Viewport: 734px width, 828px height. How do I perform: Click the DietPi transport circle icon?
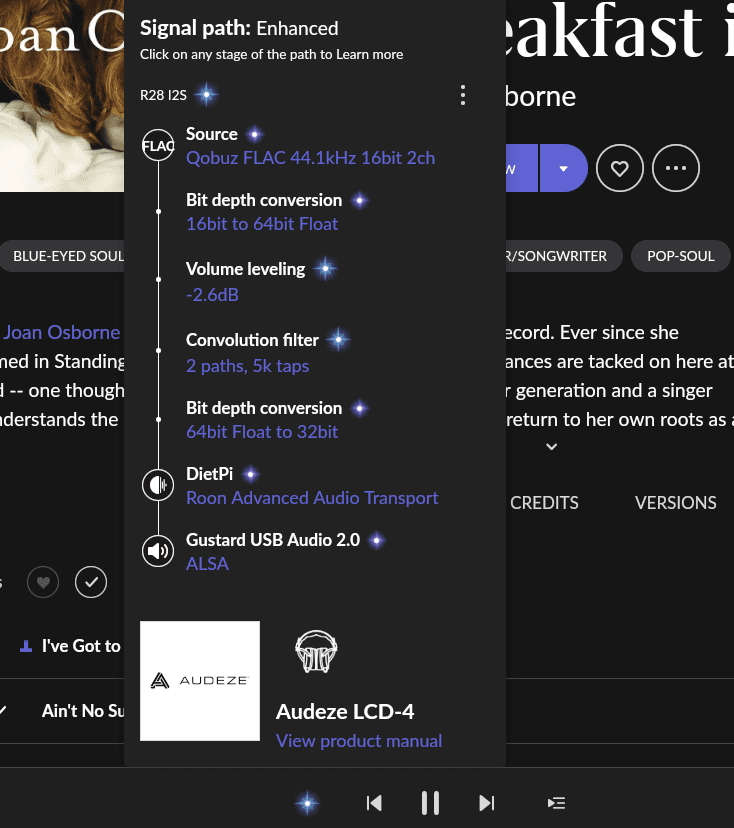coord(158,485)
